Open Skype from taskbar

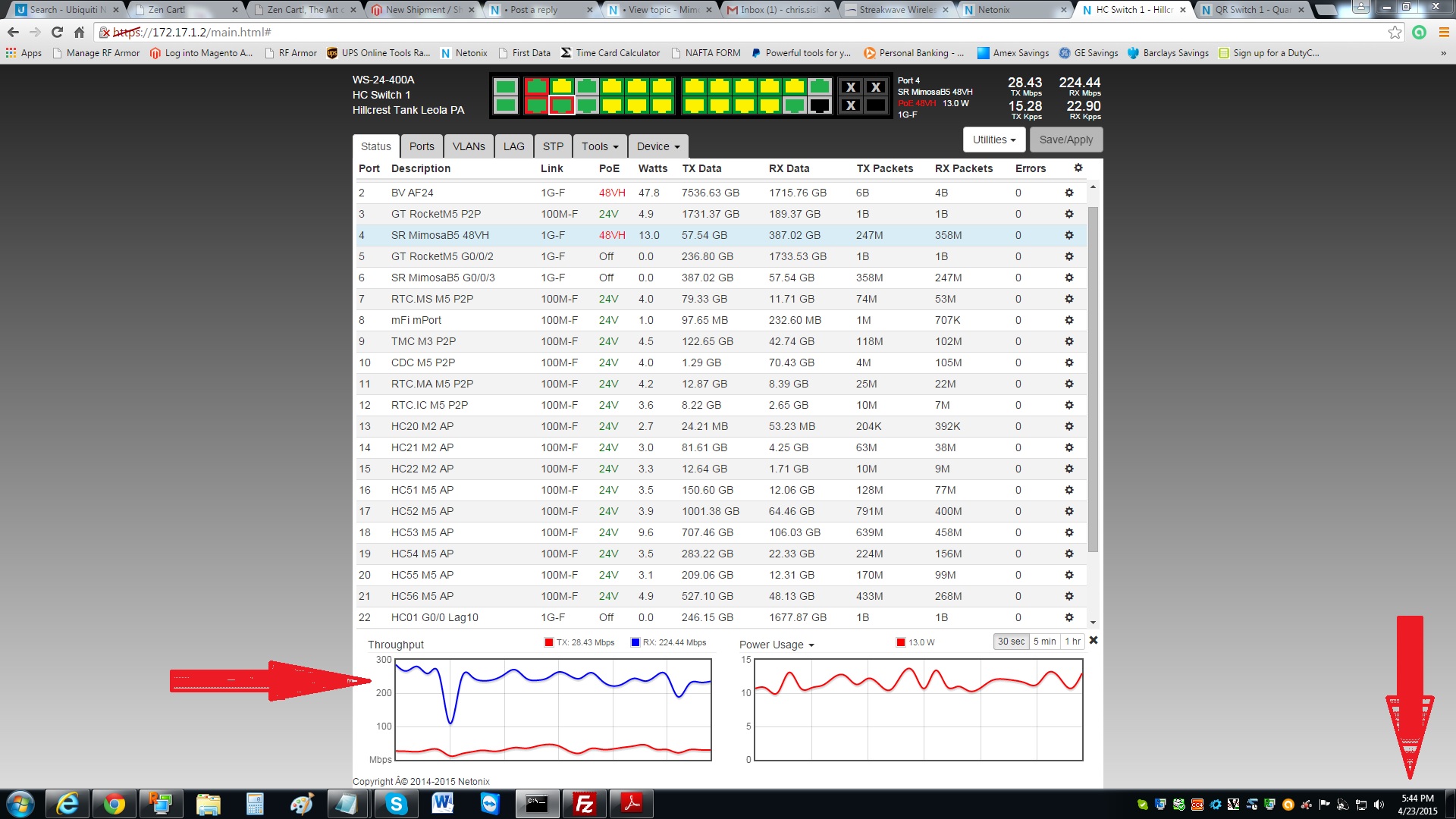pos(397,803)
